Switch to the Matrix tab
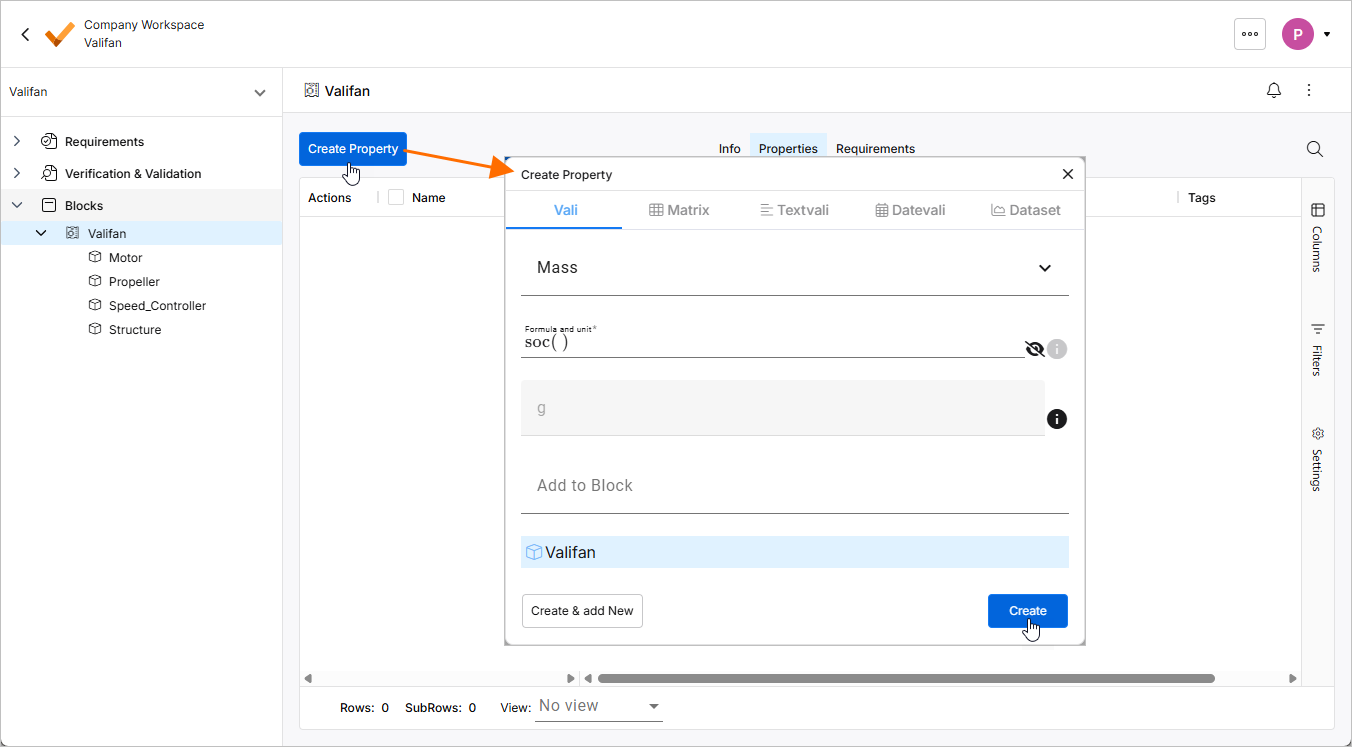 tap(679, 210)
